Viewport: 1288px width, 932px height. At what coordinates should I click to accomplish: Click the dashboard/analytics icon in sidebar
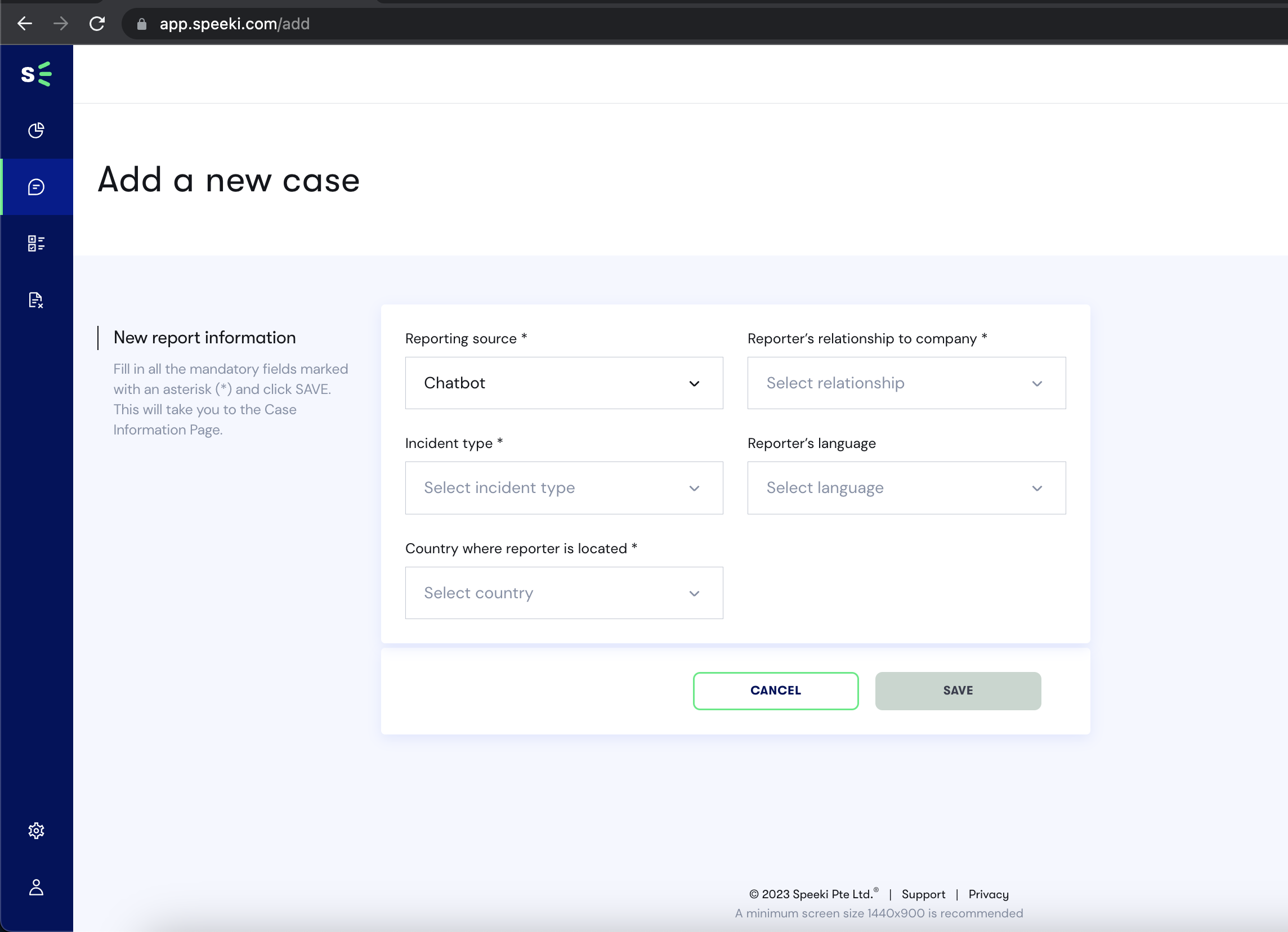click(x=37, y=130)
